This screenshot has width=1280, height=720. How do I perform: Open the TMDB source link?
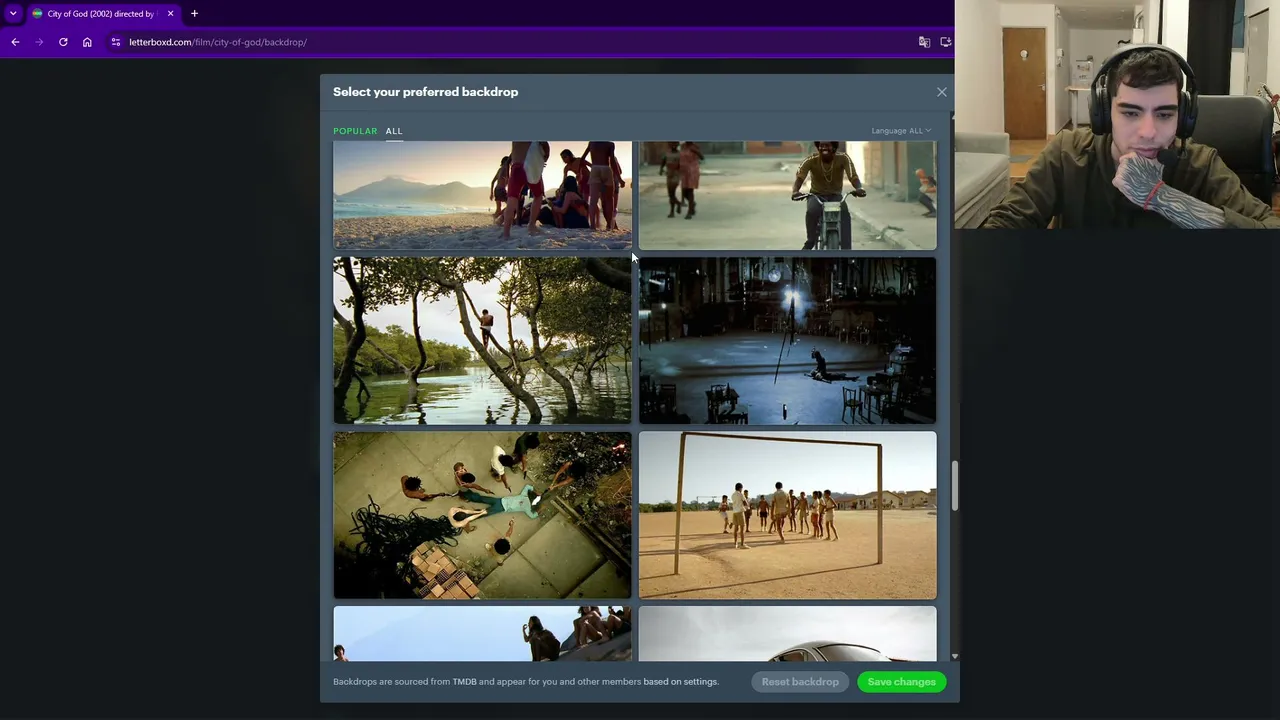coord(464,682)
